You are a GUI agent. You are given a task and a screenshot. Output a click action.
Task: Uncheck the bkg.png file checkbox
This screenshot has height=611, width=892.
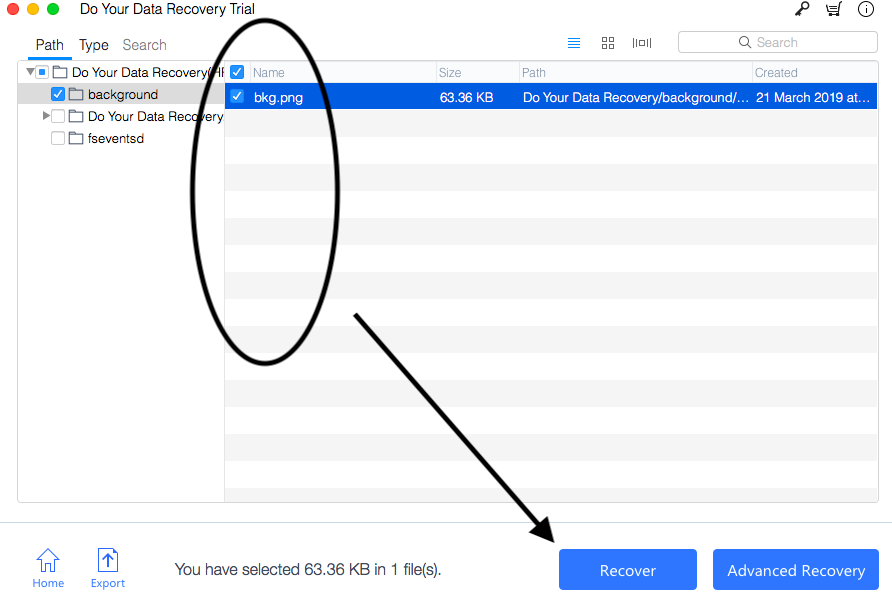(x=237, y=97)
